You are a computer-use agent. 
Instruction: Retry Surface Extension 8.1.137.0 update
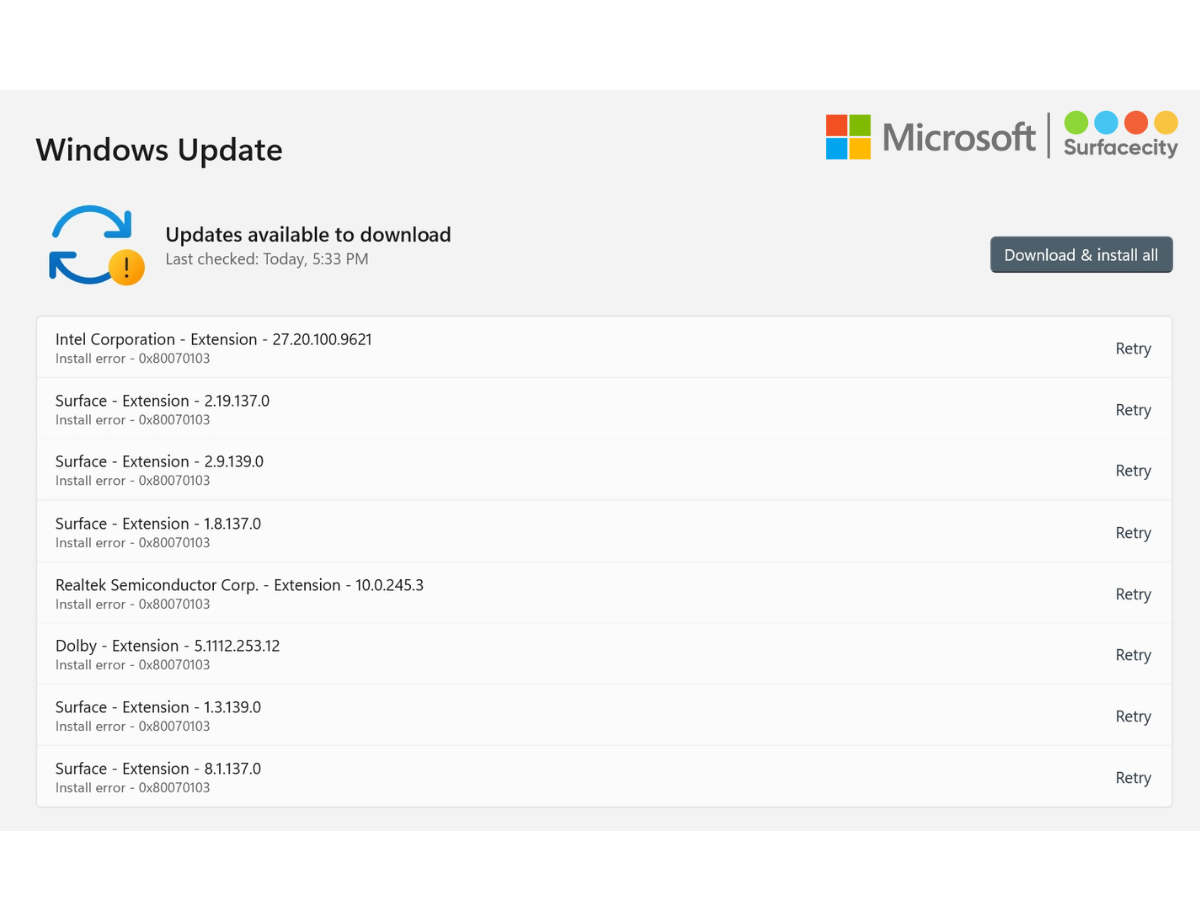[1133, 778]
